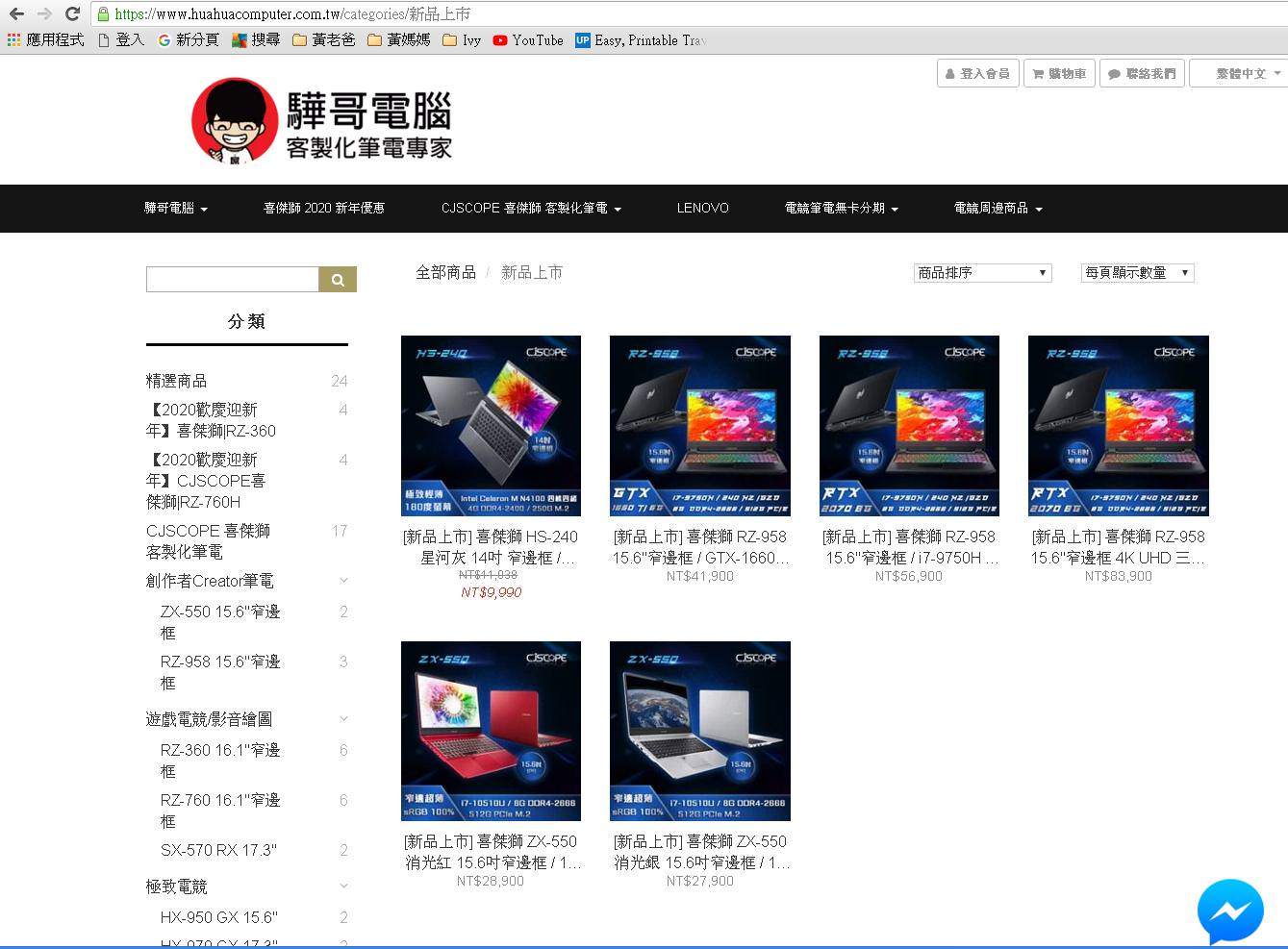Open the Google 新分頁 bookmark
Screen dimensions: 1288x949
pos(189,40)
